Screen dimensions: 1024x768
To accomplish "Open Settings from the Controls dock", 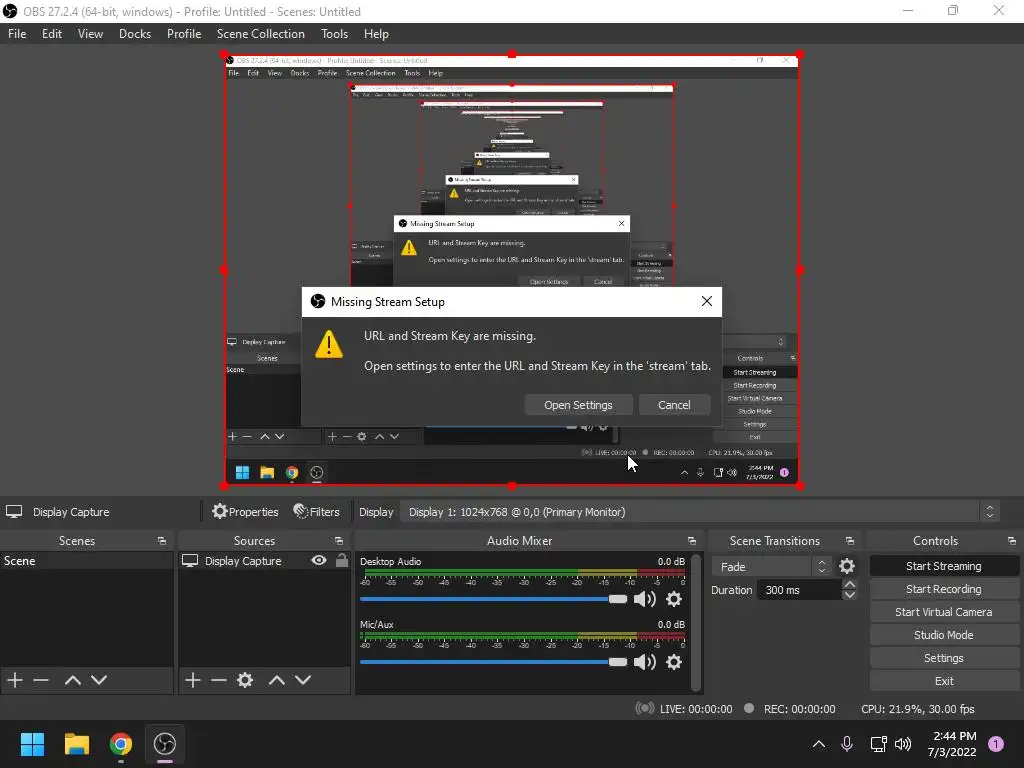I will [944, 658].
